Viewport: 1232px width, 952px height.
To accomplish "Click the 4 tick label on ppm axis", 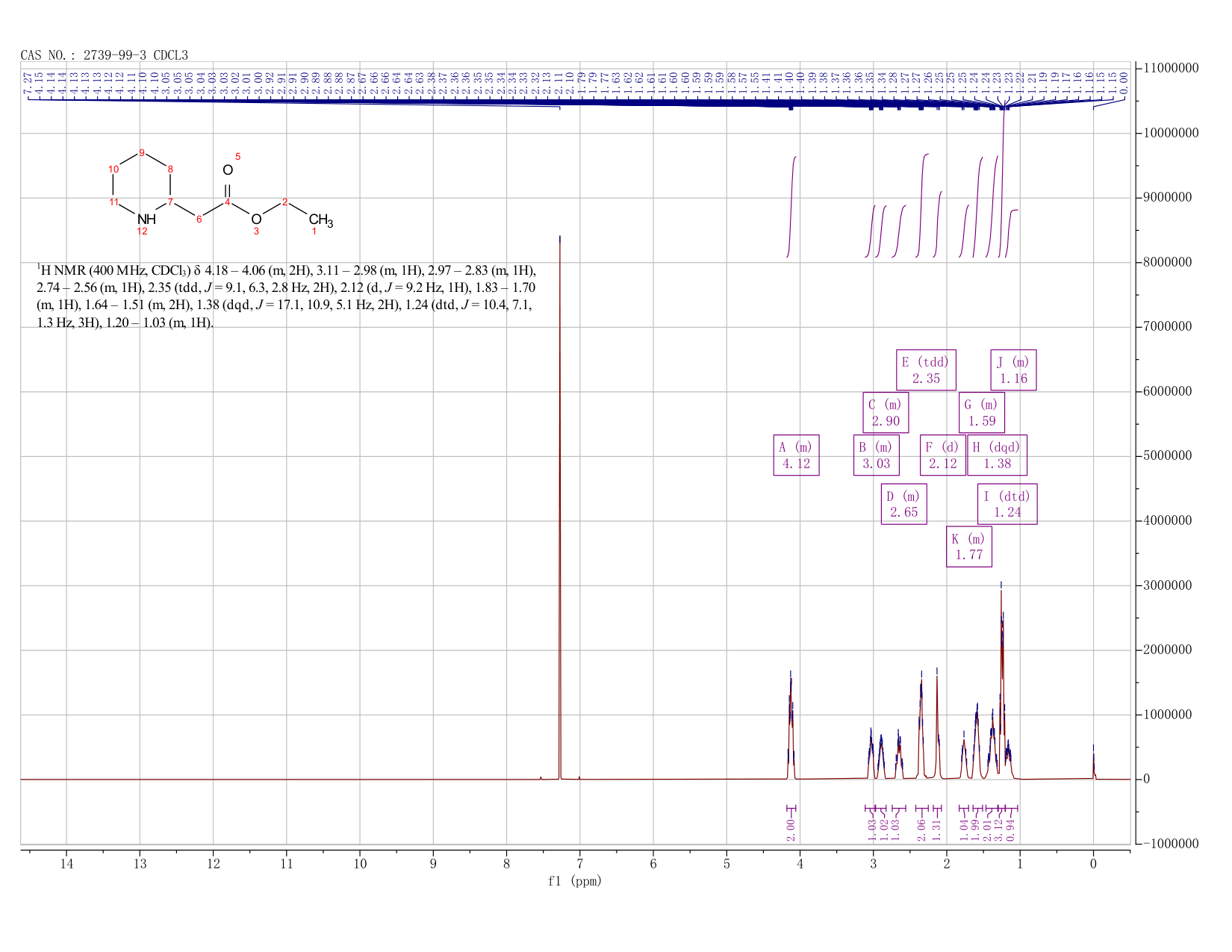I will pos(800,864).
